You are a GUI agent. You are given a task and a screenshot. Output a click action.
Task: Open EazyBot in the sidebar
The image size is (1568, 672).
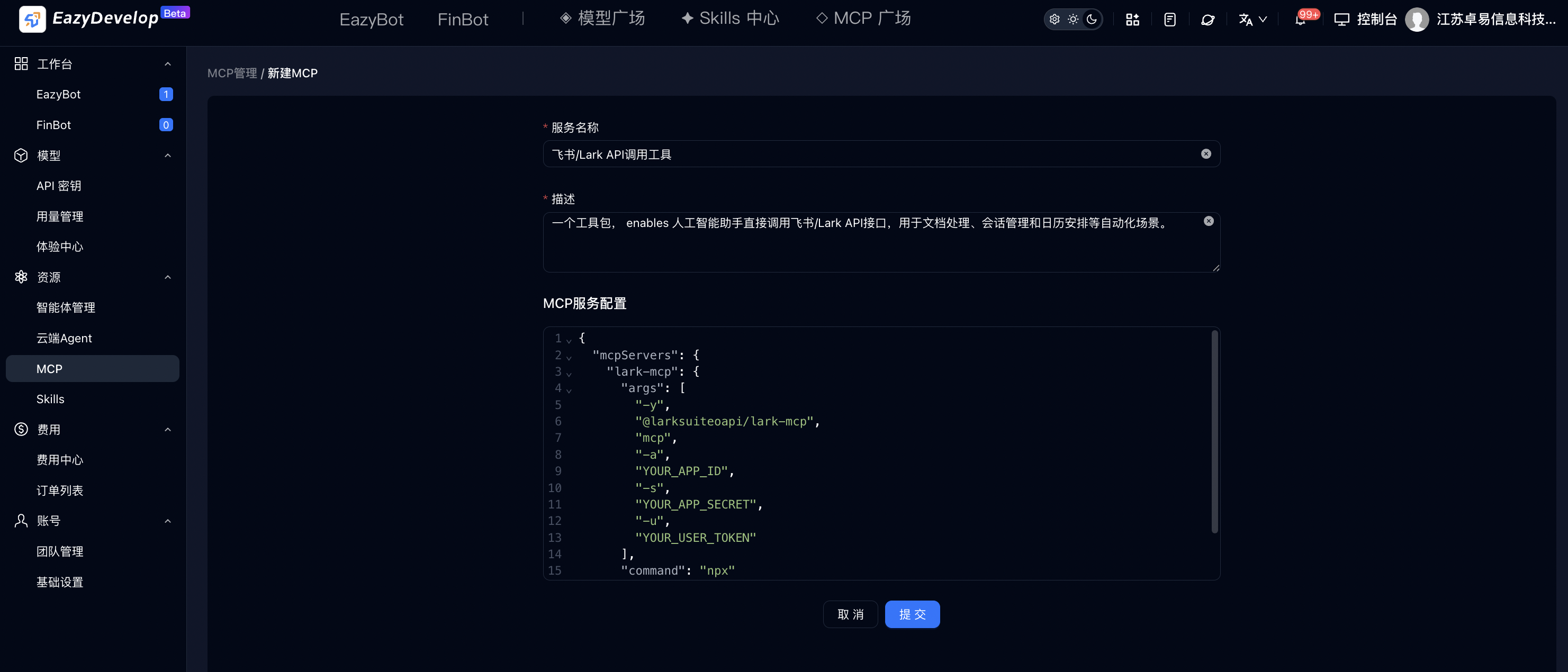tap(58, 94)
